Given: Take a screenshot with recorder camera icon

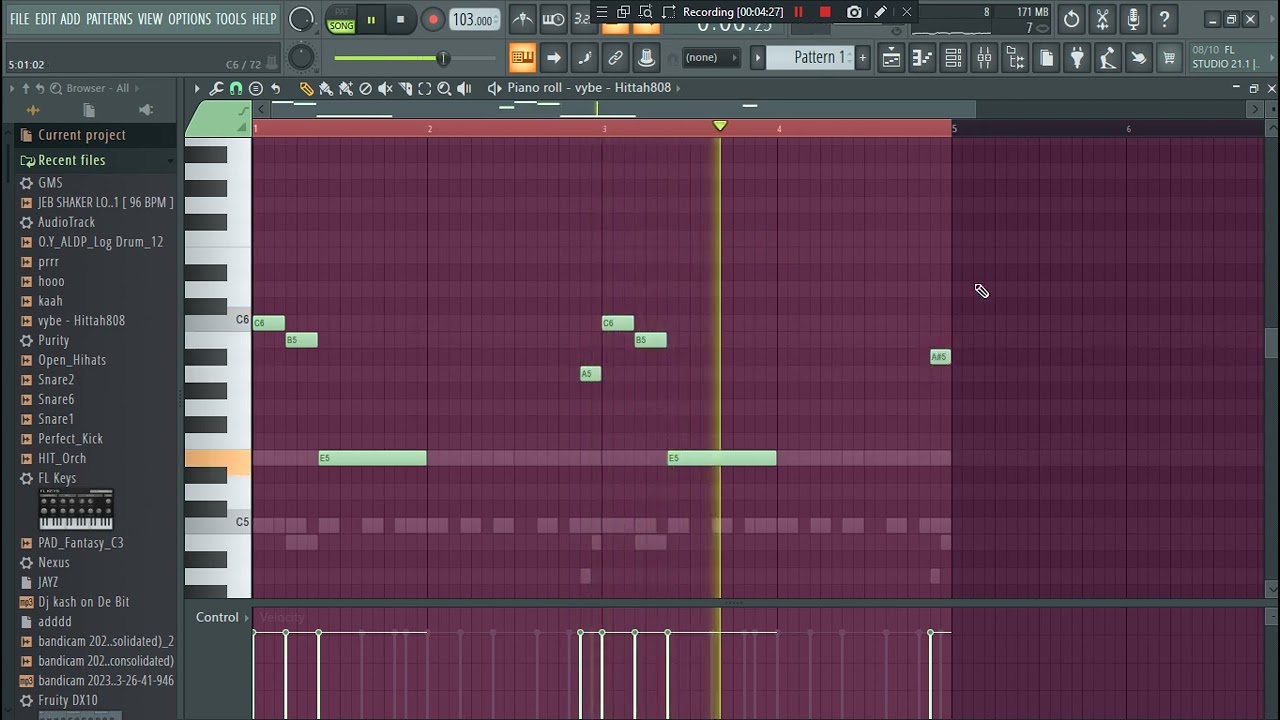Looking at the screenshot, I should click(854, 12).
